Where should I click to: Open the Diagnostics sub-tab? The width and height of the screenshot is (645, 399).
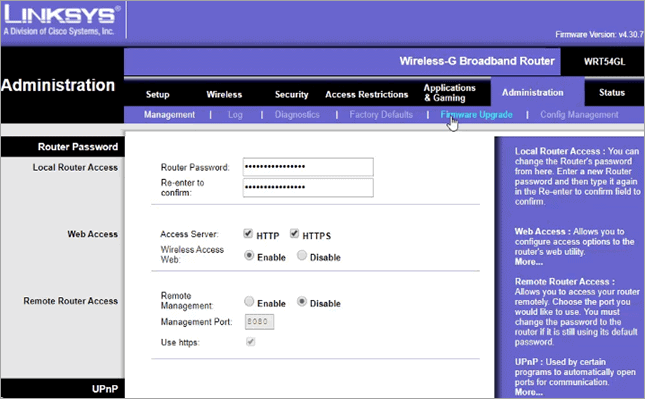[x=297, y=114]
